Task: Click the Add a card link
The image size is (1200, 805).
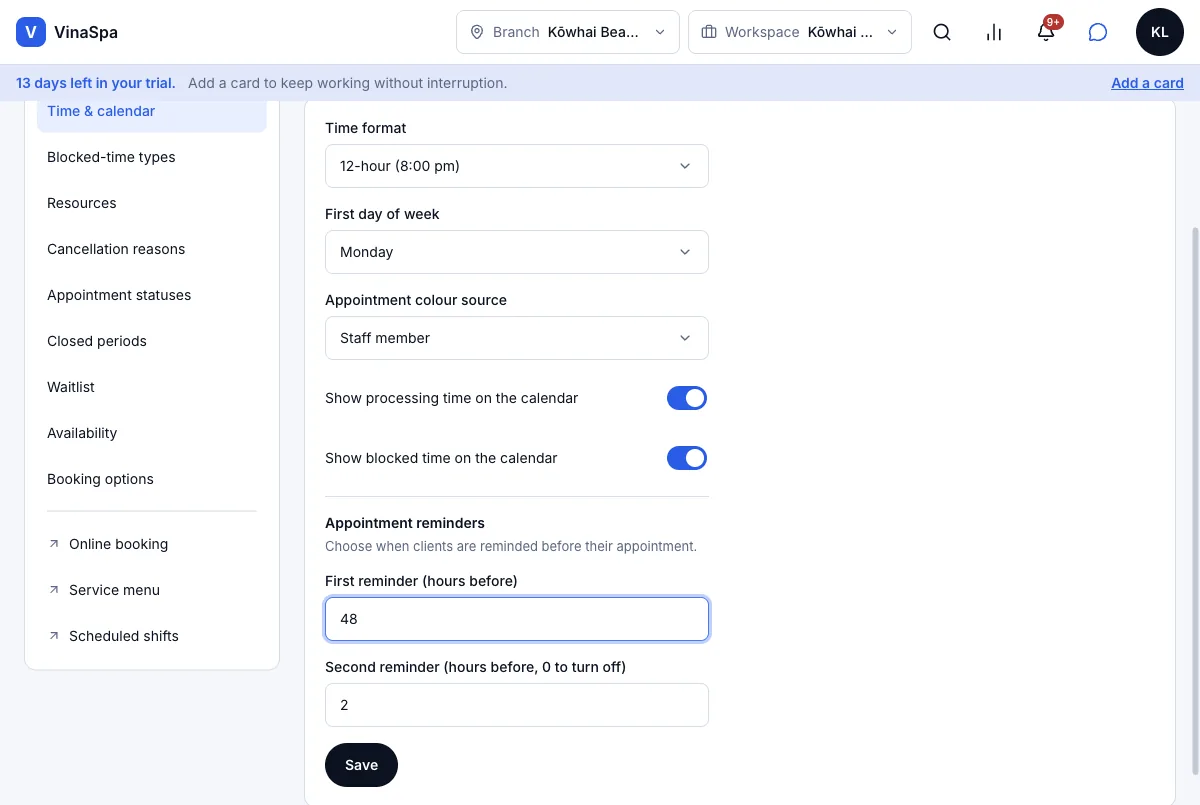Action: (x=1147, y=83)
